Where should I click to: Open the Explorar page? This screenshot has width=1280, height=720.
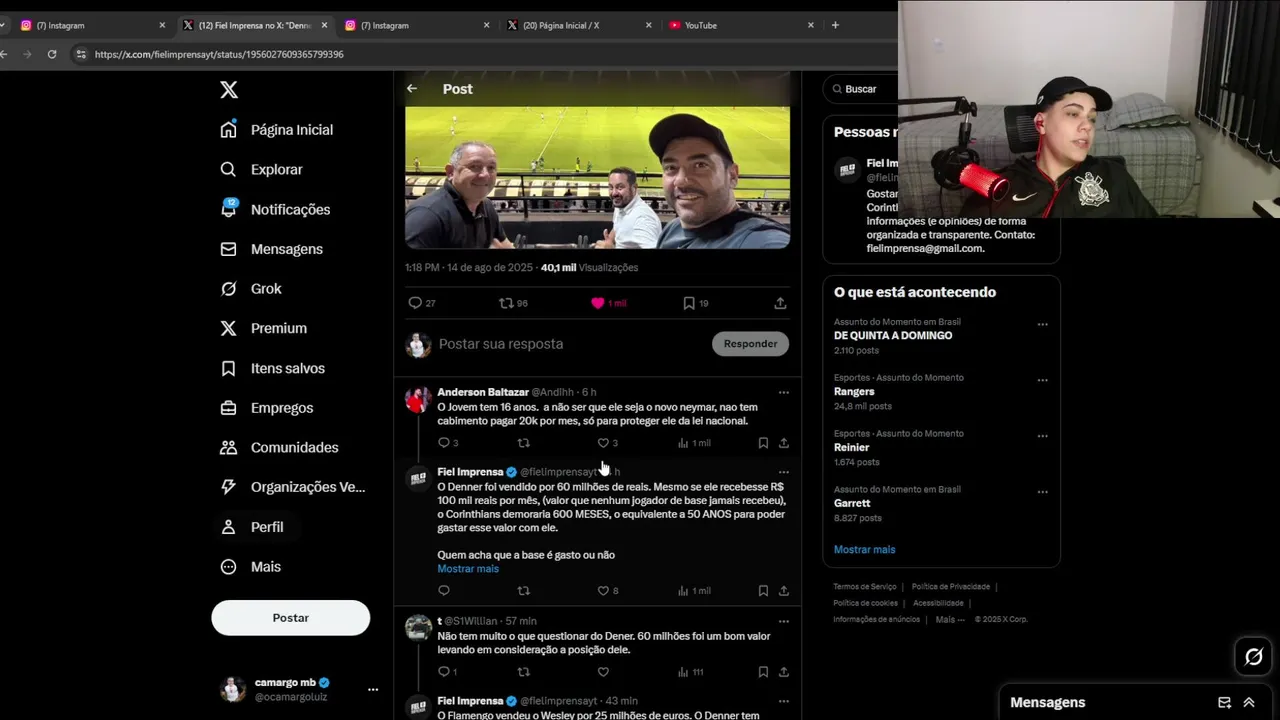tap(261, 170)
